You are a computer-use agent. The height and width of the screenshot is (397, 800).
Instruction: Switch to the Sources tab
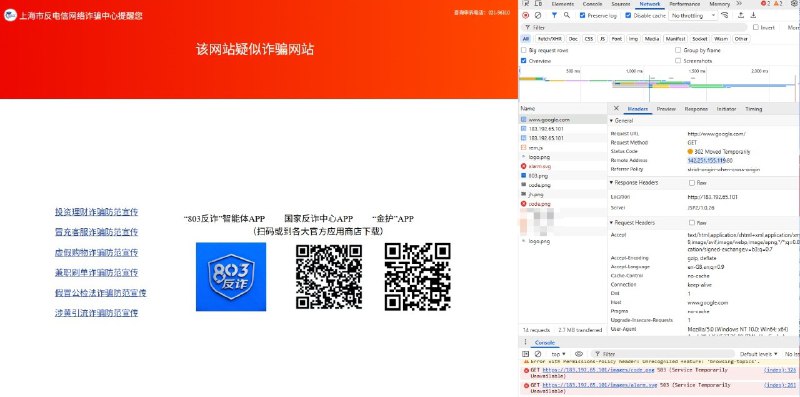pos(620,4)
